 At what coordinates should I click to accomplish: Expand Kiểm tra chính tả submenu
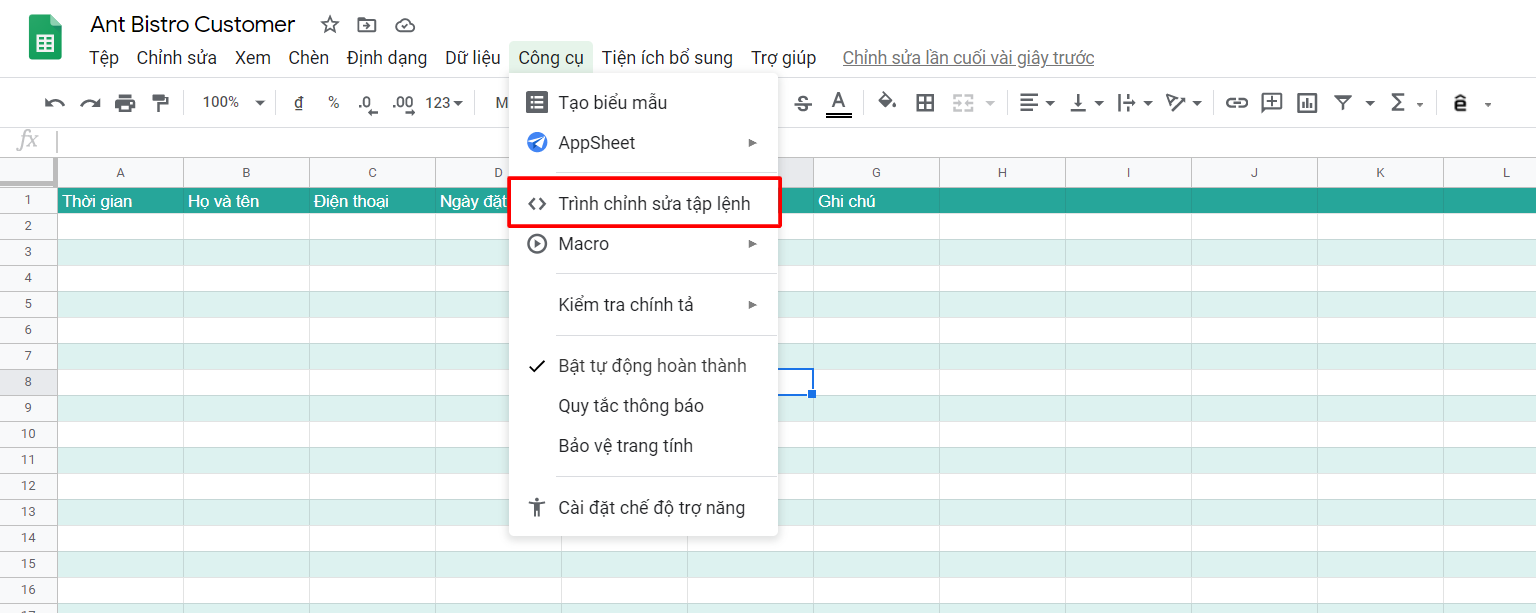click(x=643, y=305)
